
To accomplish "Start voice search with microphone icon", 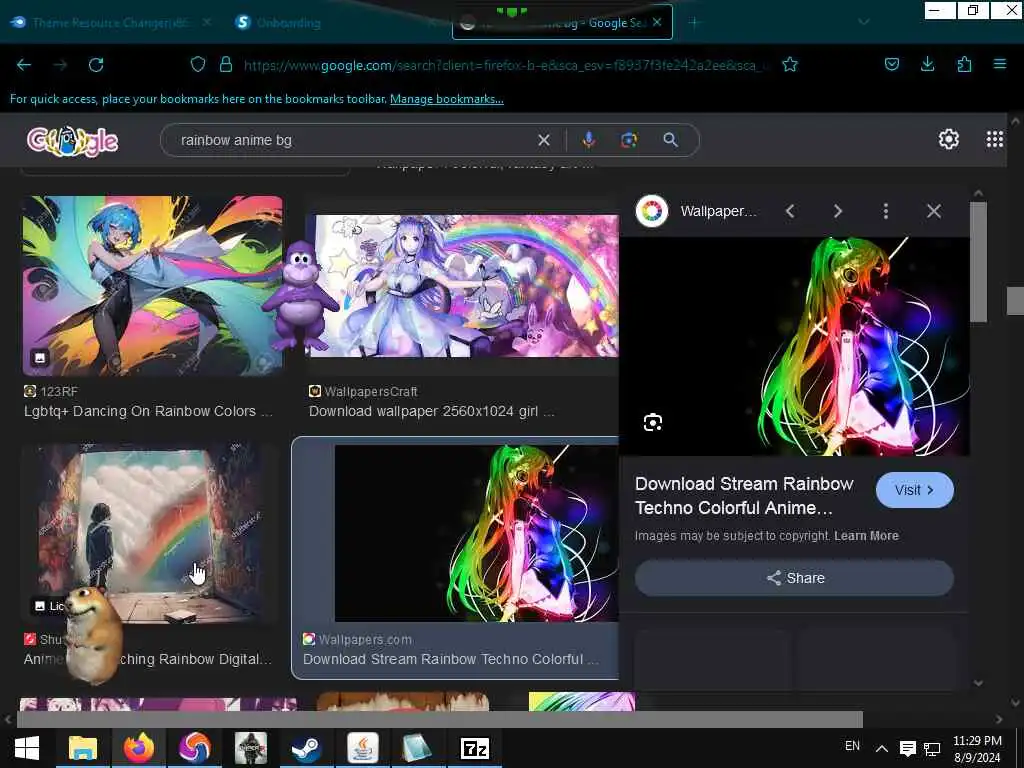I will click(x=588, y=140).
